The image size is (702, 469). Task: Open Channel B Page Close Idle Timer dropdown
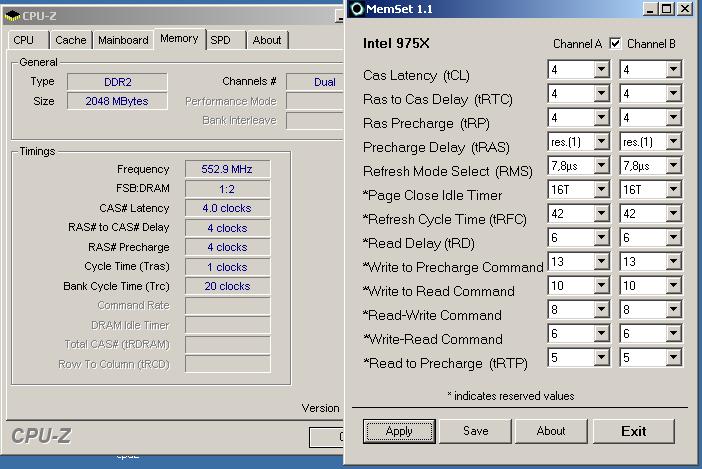673,190
